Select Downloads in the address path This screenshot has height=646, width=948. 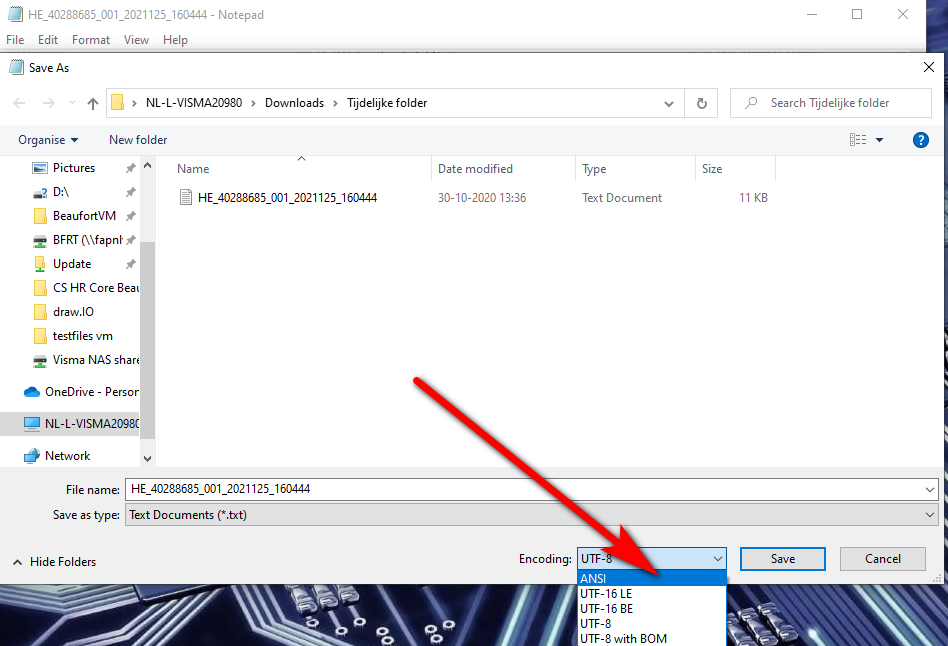294,103
